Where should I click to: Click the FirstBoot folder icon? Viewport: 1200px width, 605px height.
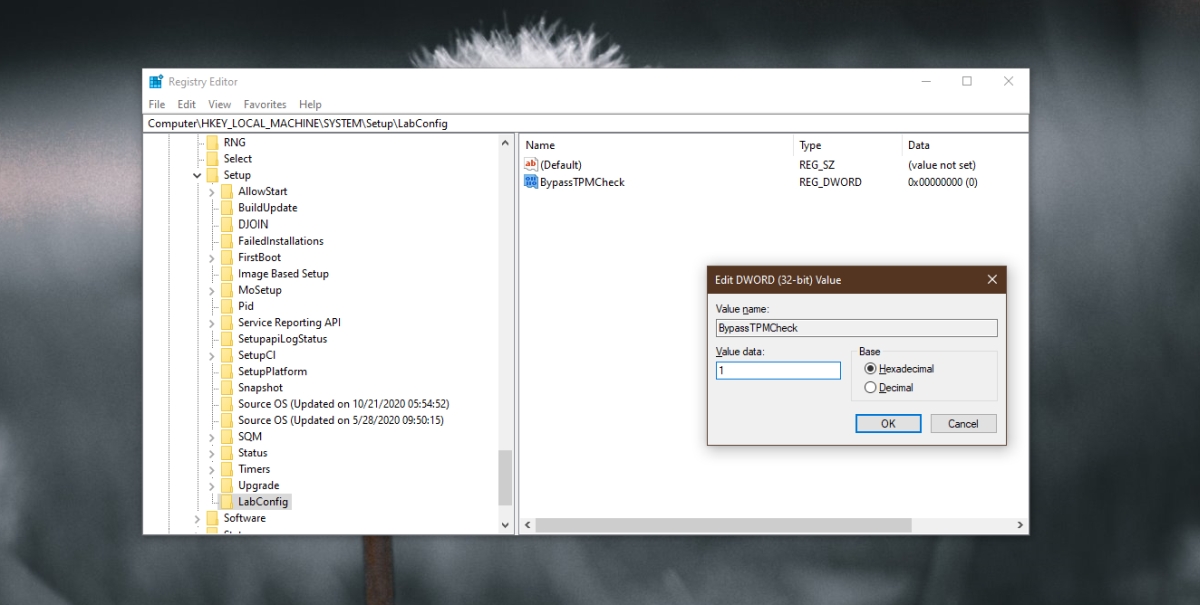227,257
